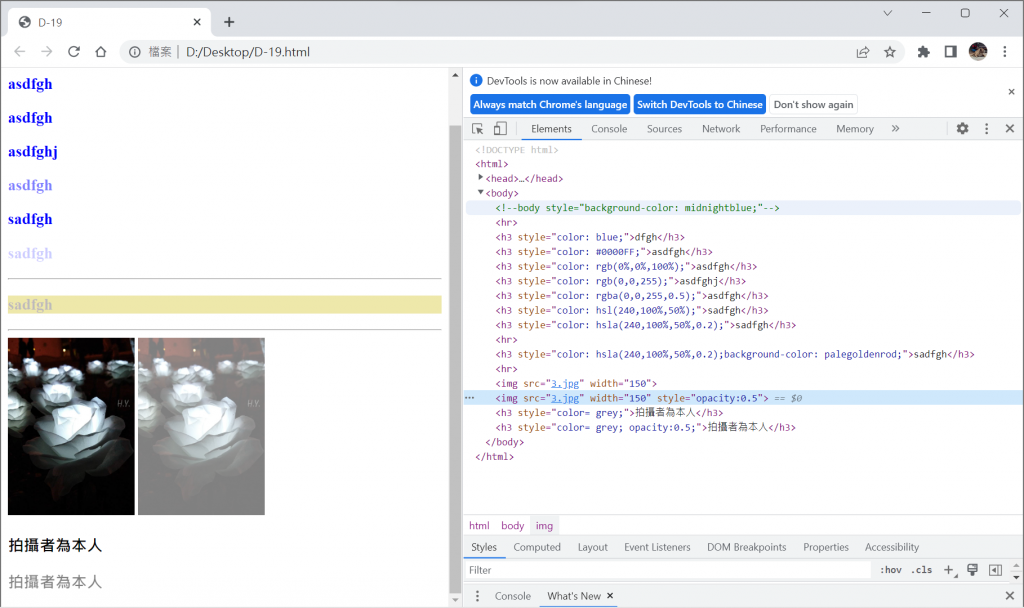Collapse the body element node
This screenshot has height=608, width=1024.
pos(481,193)
